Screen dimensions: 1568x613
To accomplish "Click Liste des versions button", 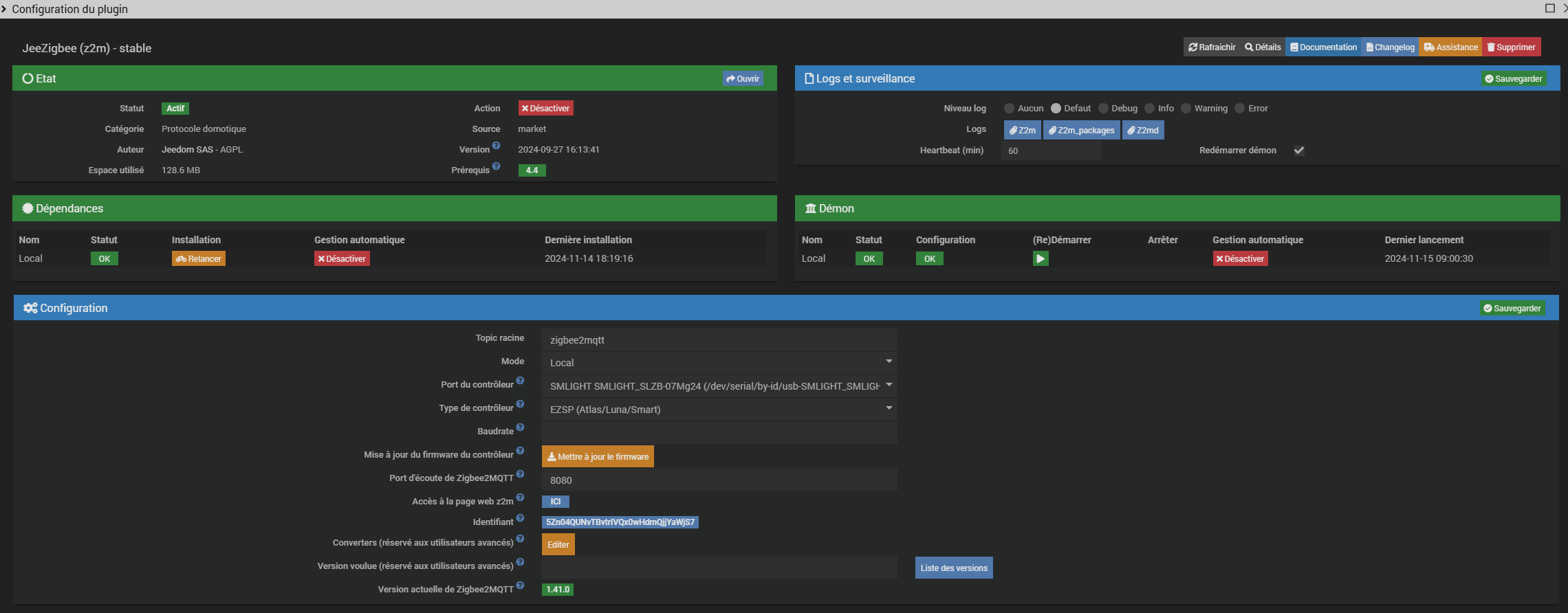I will tap(953, 568).
